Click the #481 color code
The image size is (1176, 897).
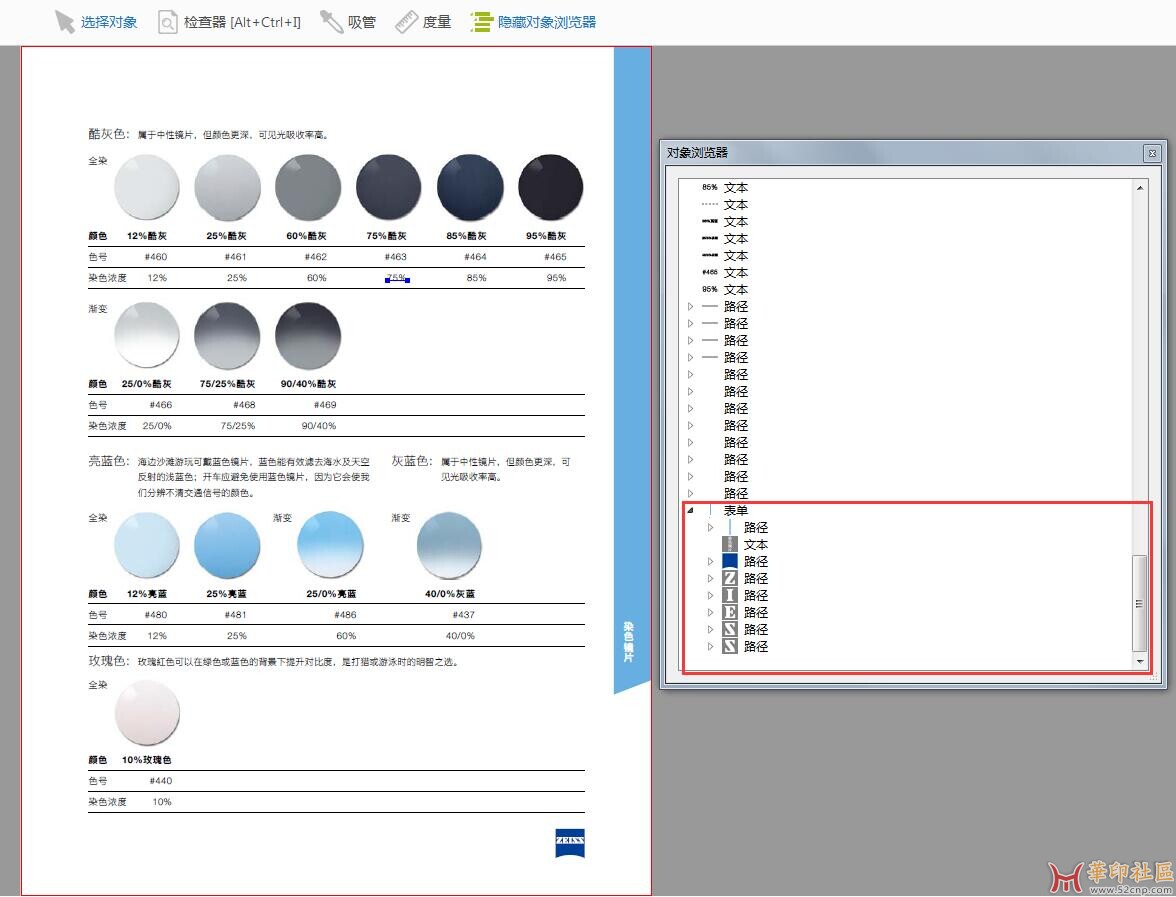tap(236, 614)
